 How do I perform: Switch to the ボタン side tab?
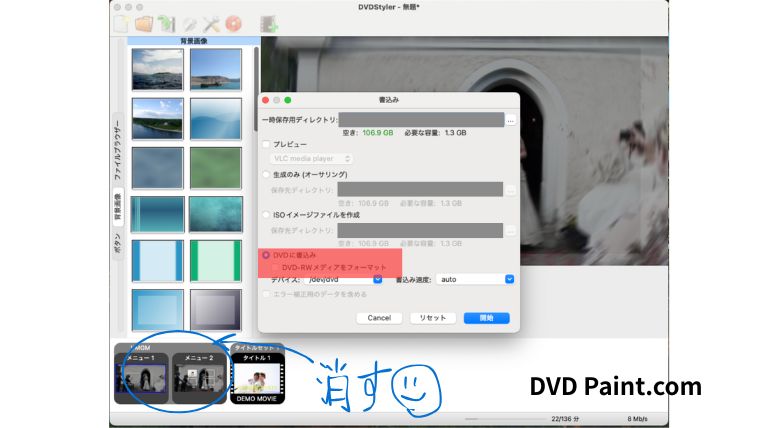[x=117, y=243]
